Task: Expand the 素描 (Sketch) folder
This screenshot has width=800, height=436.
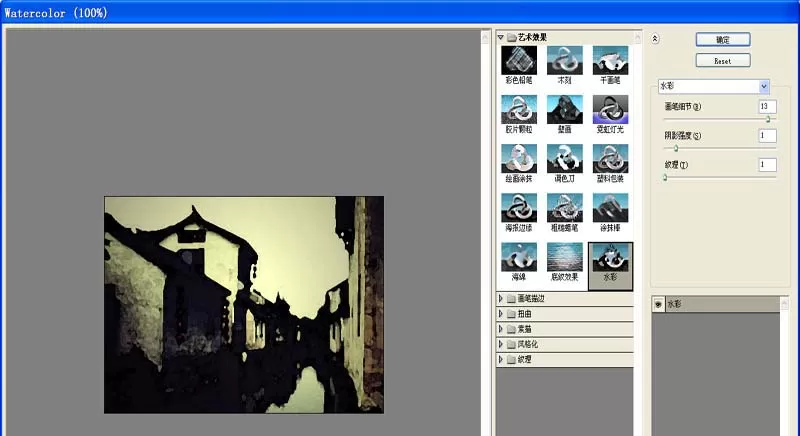Action: [x=501, y=329]
